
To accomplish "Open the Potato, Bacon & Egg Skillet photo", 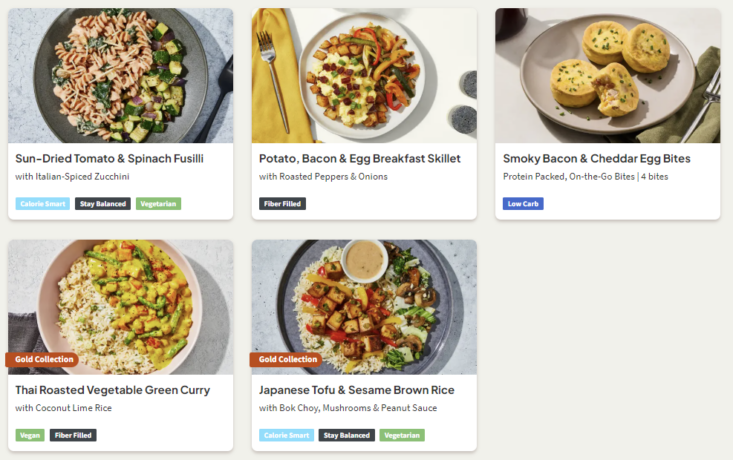I will point(364,76).
